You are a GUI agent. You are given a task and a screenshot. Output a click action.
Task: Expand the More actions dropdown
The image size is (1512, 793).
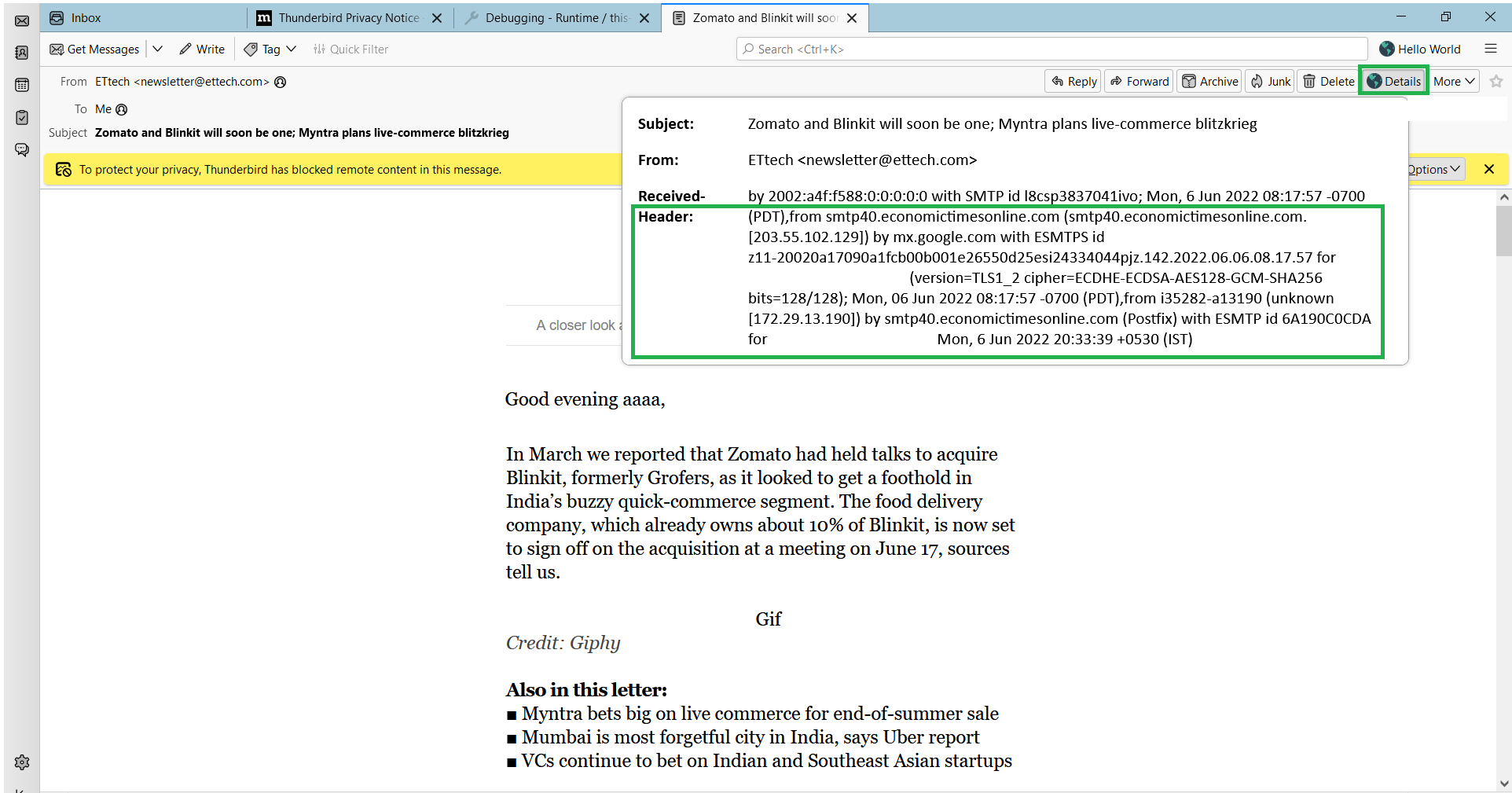[1453, 81]
